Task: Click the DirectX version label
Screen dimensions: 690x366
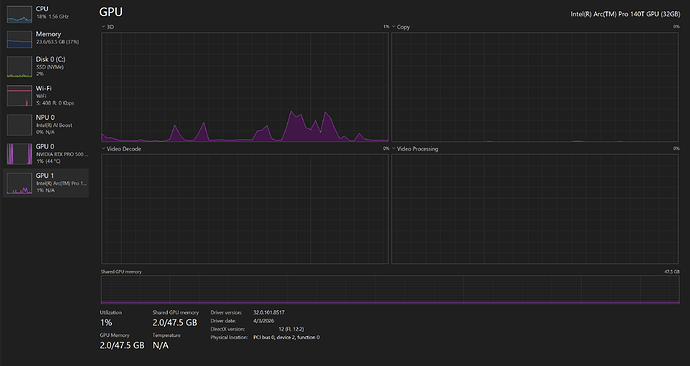Action: pos(228,329)
